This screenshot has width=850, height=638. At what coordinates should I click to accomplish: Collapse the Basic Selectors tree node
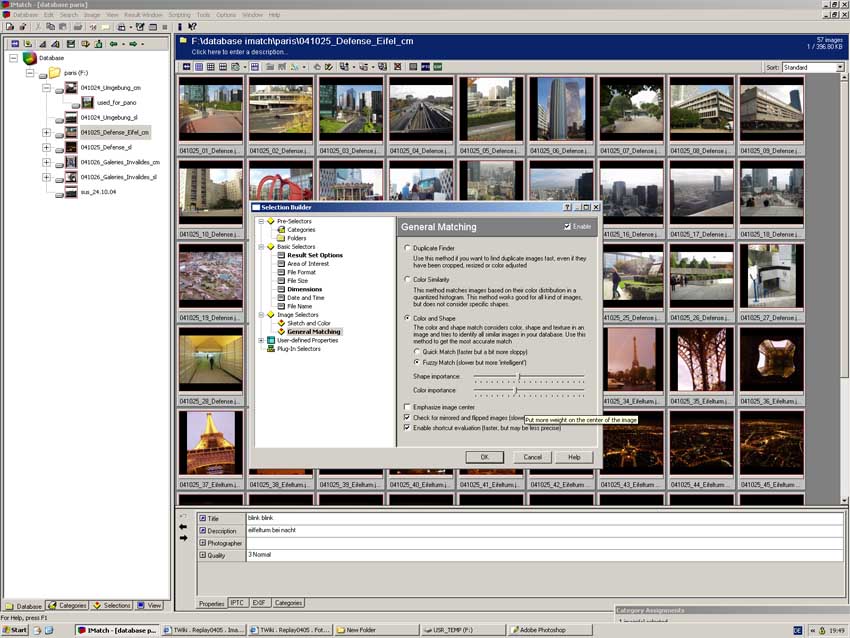pos(261,247)
